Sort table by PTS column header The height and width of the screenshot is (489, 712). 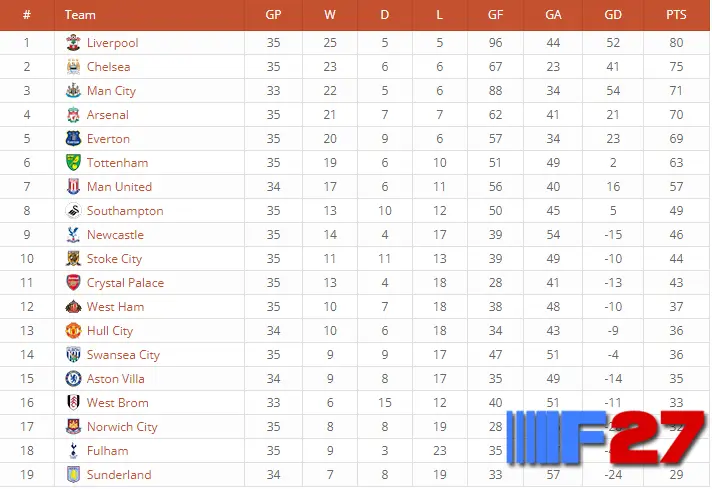pyautogui.click(x=676, y=15)
